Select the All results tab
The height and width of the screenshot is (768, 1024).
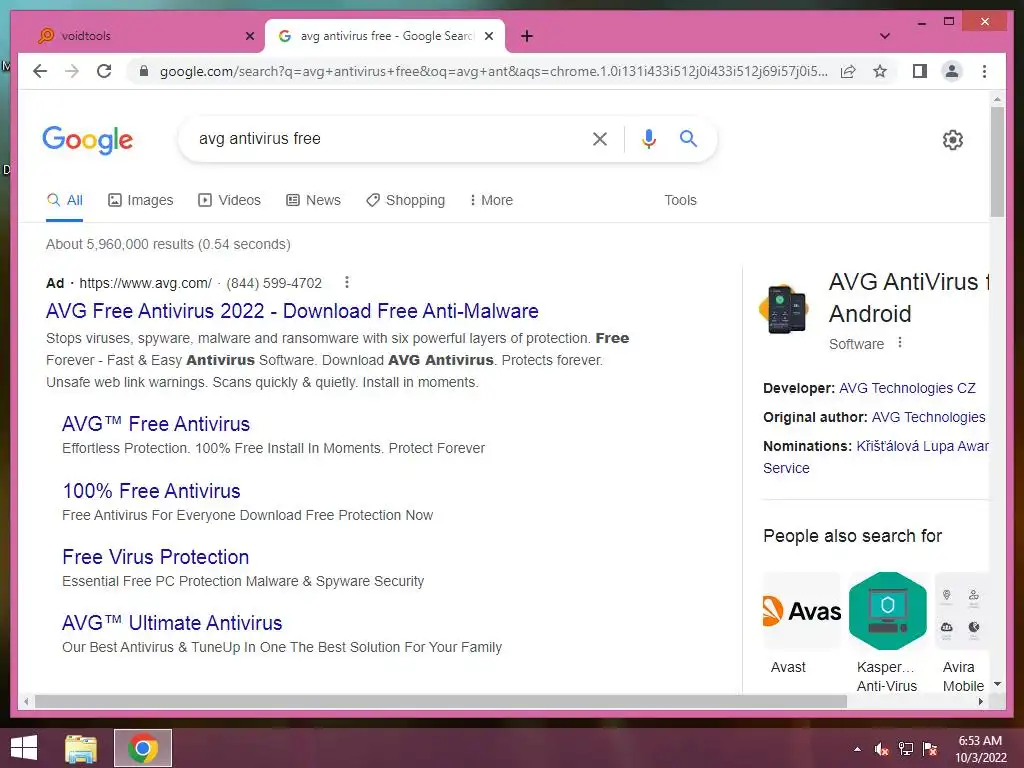(x=65, y=200)
